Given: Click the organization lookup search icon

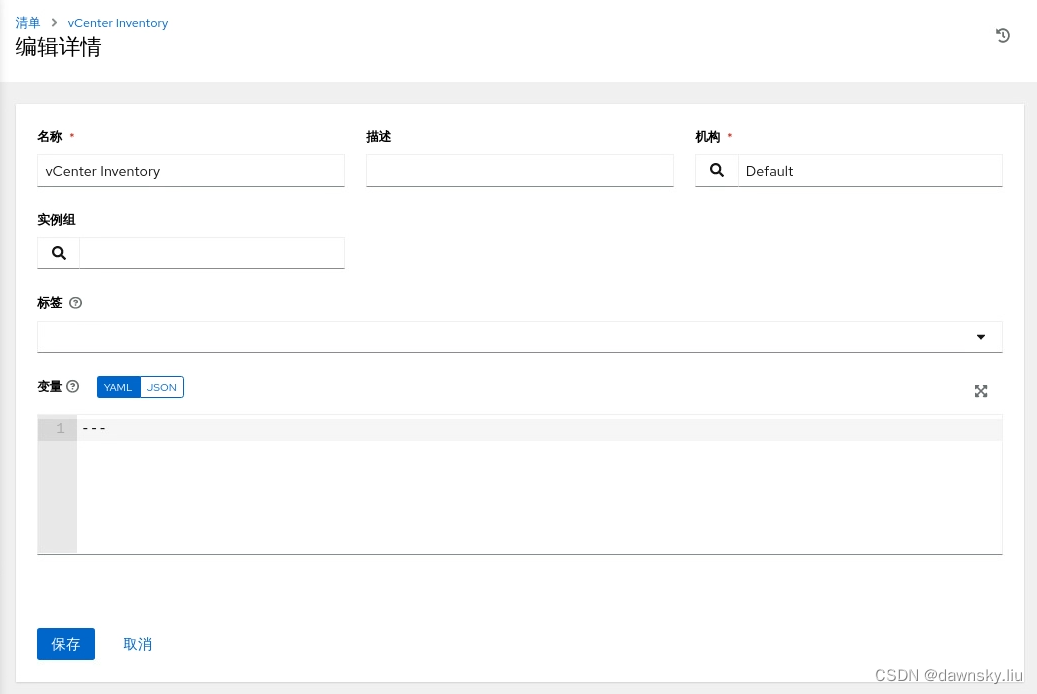Looking at the screenshot, I should coord(716,171).
